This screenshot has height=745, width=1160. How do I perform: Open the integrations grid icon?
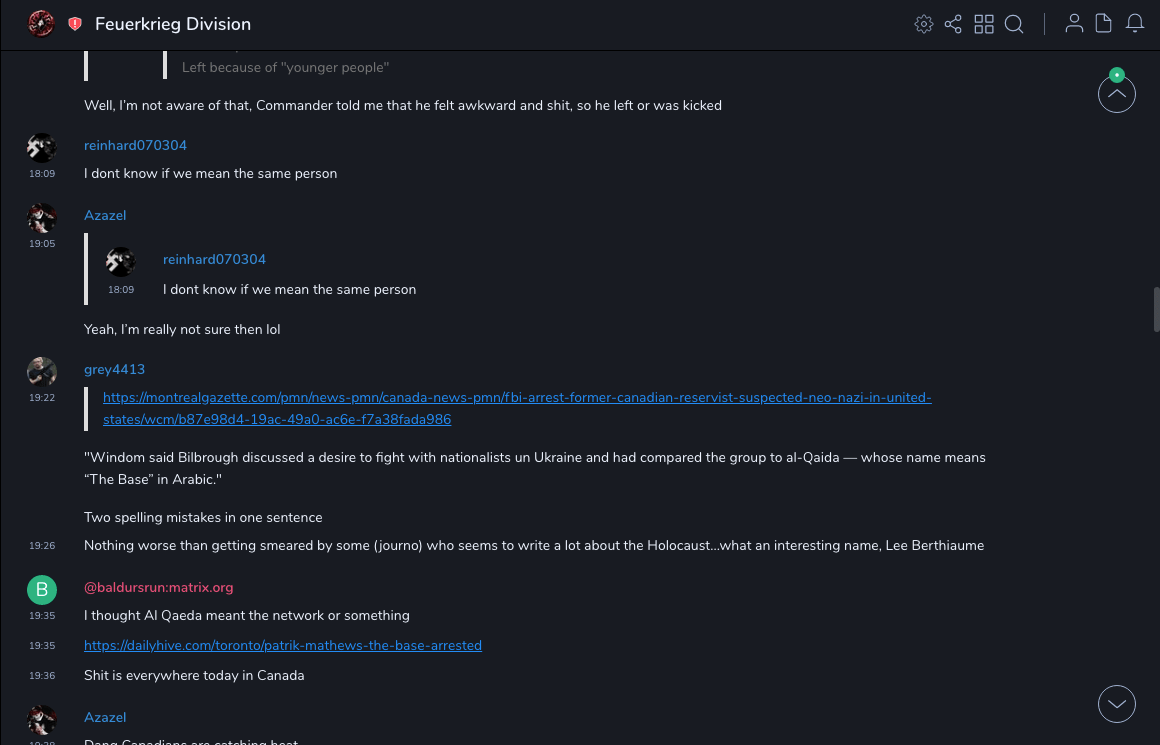(x=984, y=24)
